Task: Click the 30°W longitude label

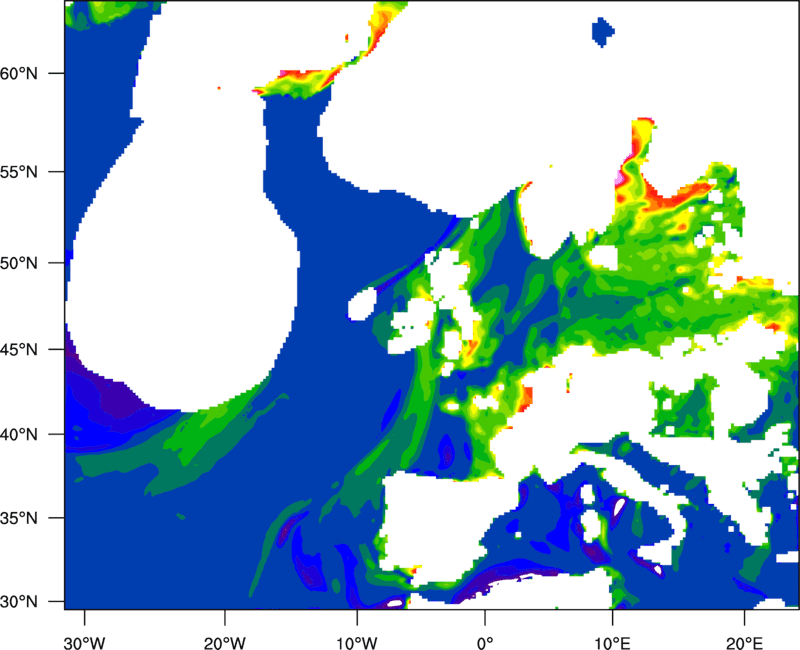Action: 85,643
